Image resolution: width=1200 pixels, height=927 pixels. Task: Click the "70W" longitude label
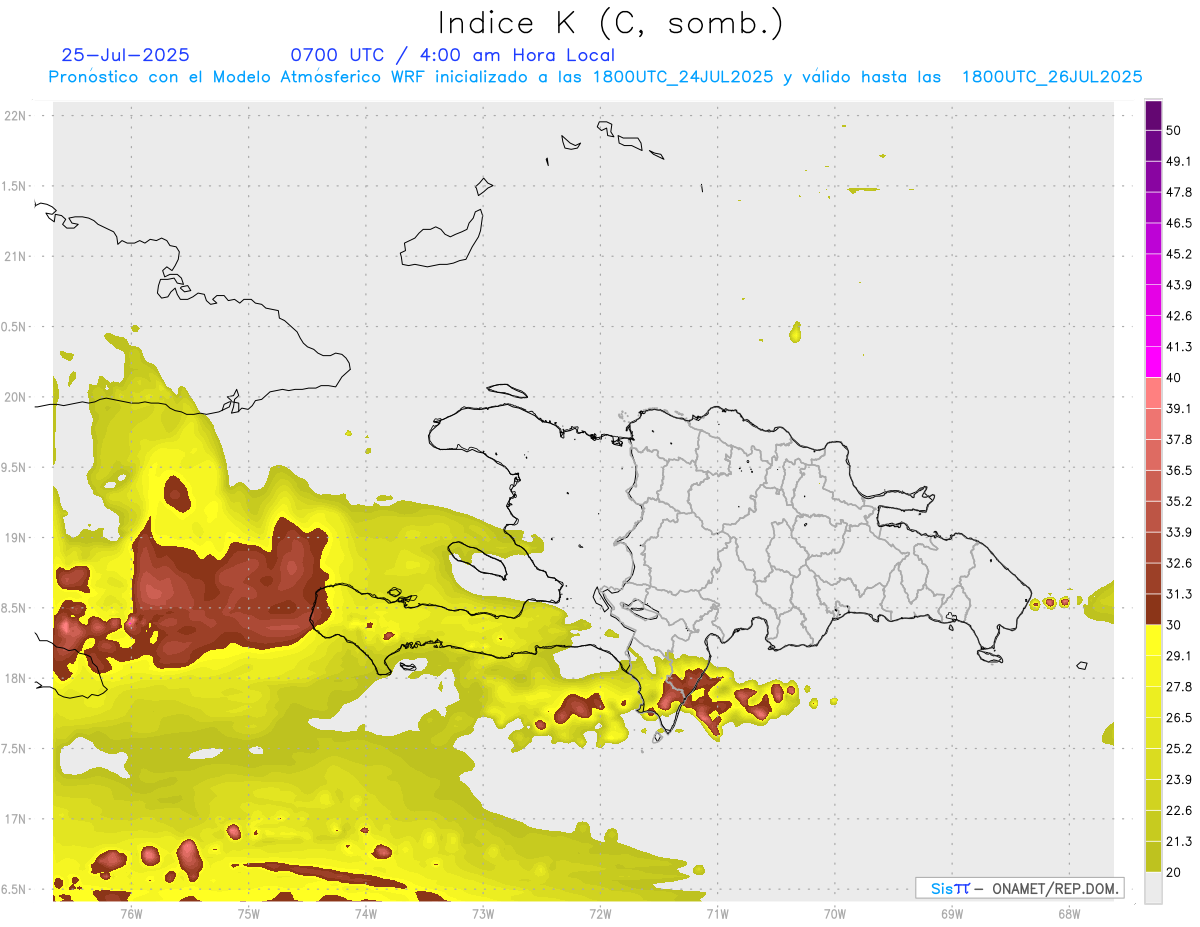[x=835, y=913]
